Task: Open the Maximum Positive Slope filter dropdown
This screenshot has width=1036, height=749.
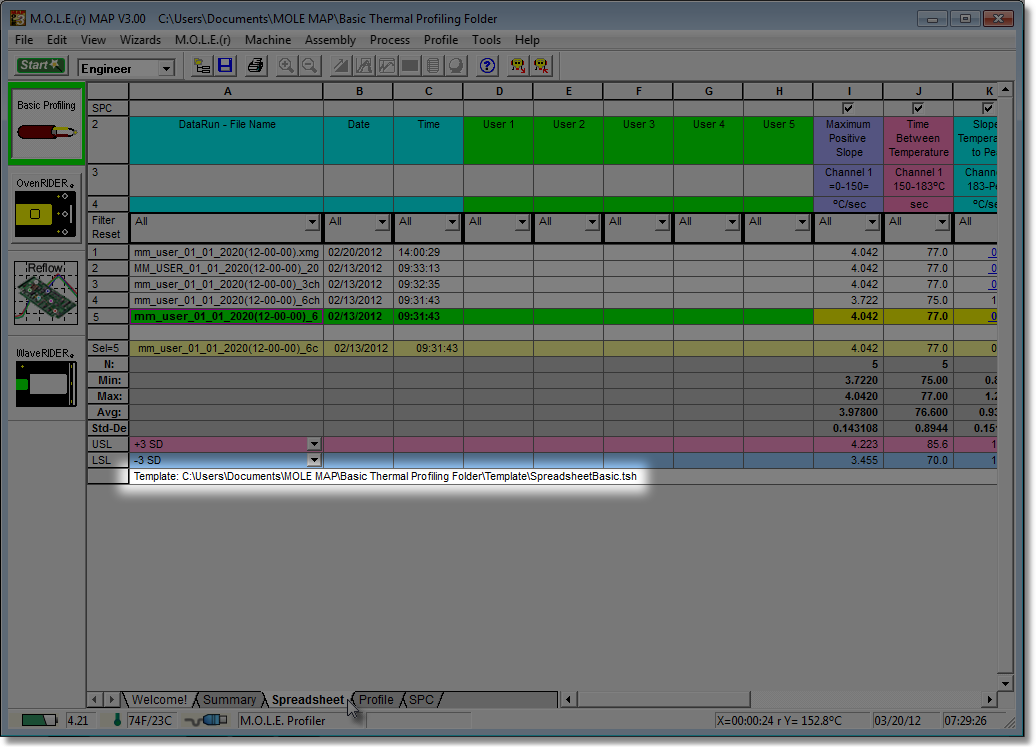Action: [x=873, y=222]
